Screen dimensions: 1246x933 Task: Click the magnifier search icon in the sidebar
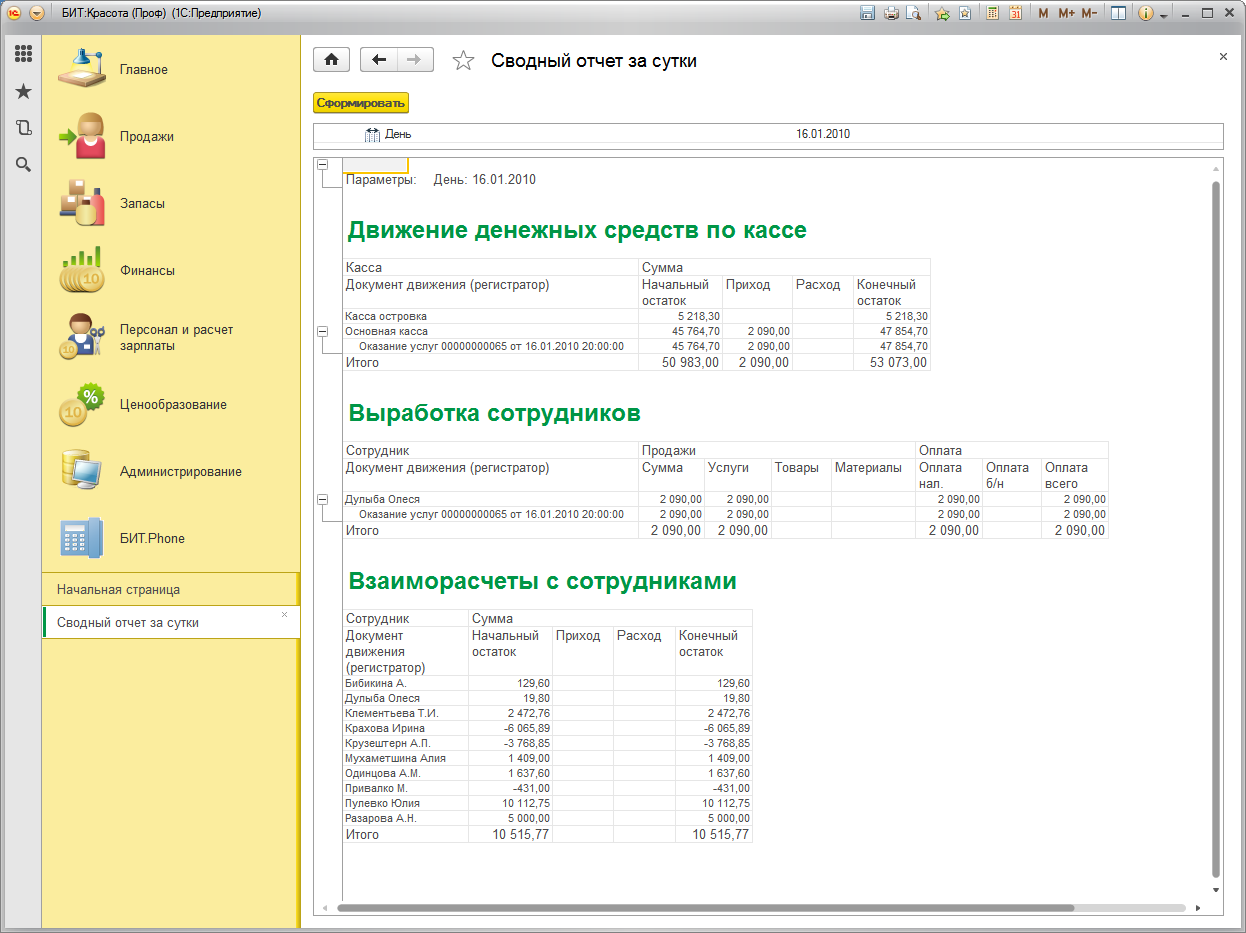click(x=23, y=165)
